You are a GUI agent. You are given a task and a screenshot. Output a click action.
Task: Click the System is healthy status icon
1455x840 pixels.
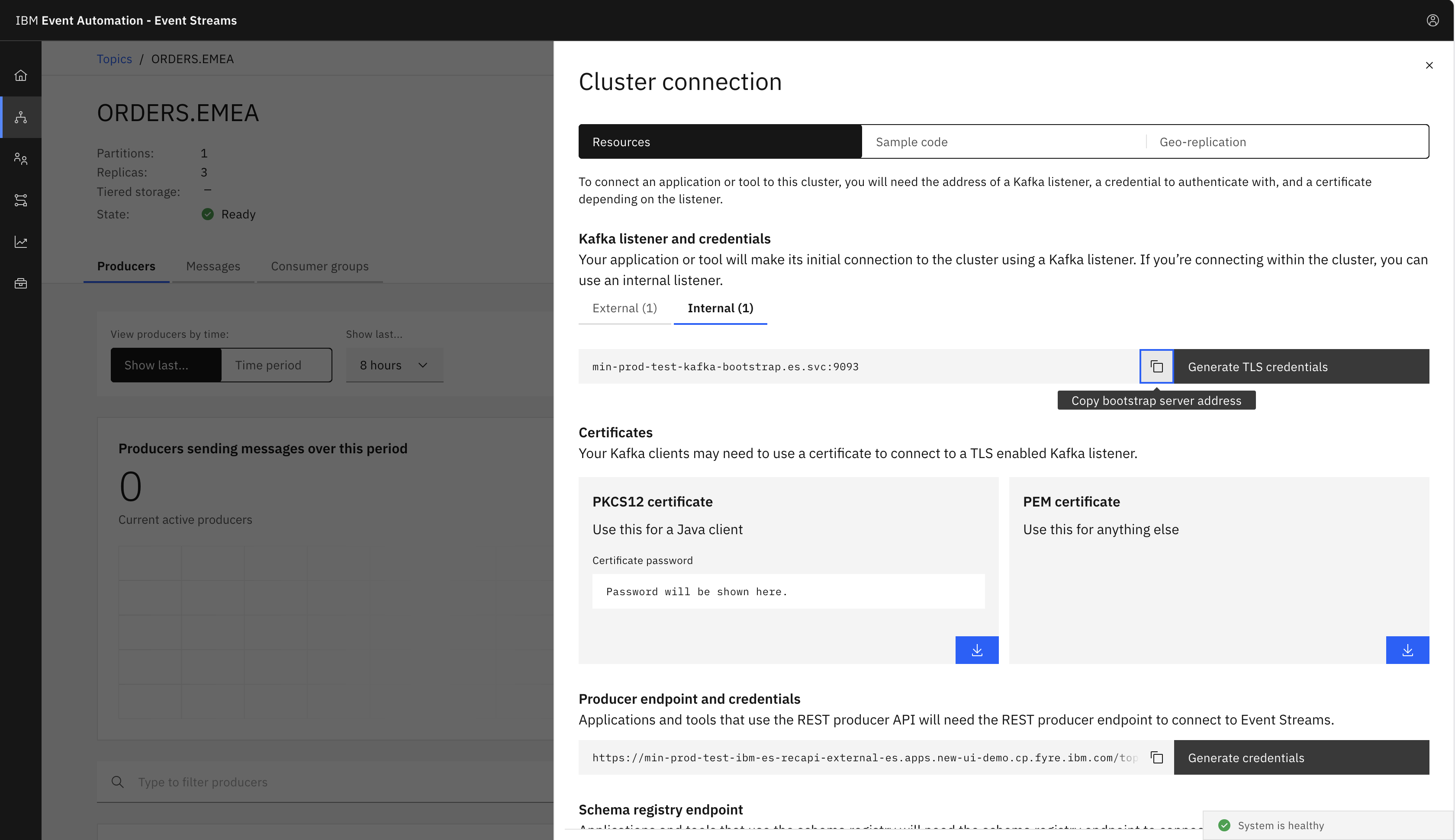1223,826
